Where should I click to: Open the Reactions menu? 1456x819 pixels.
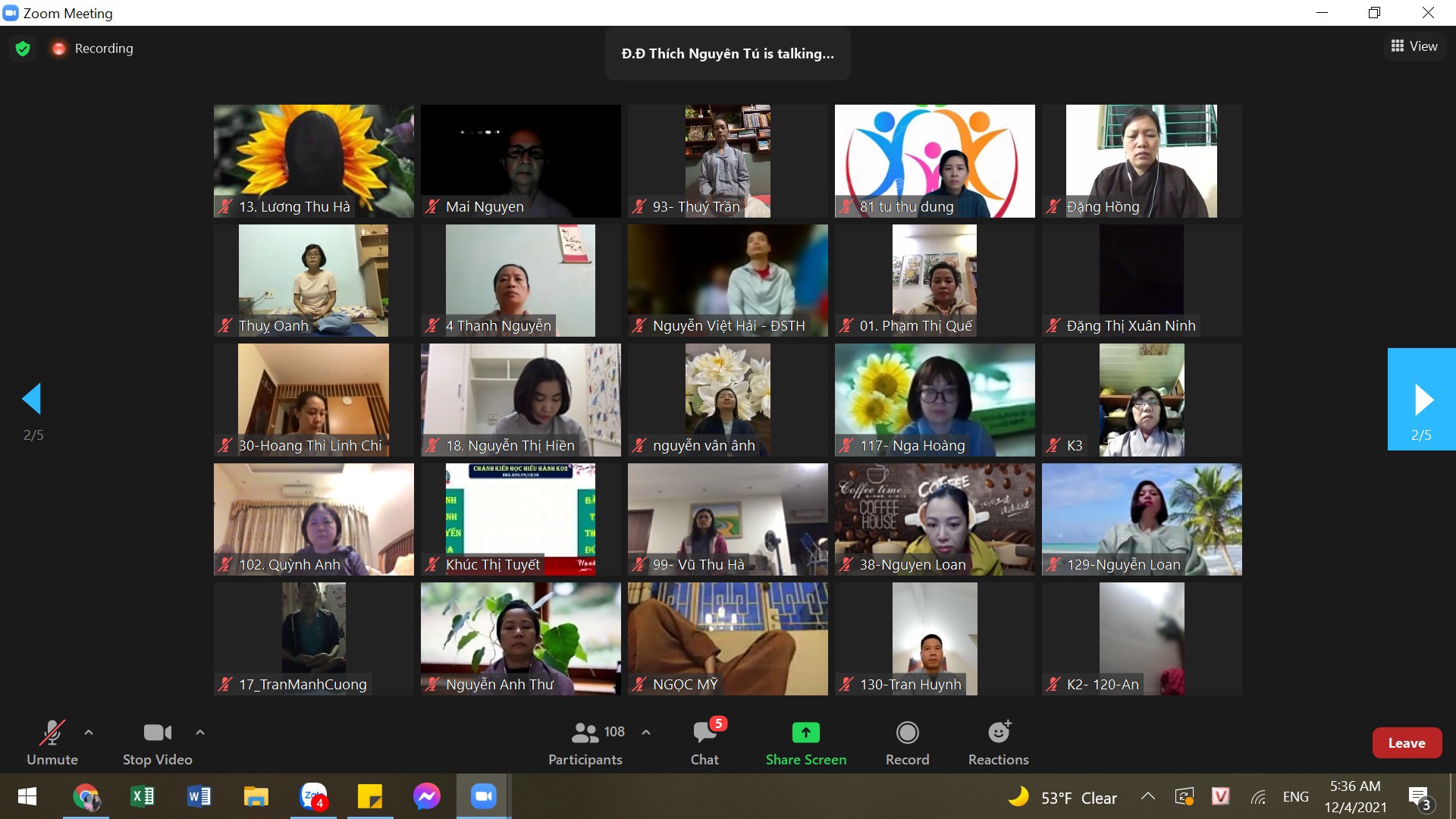click(998, 742)
